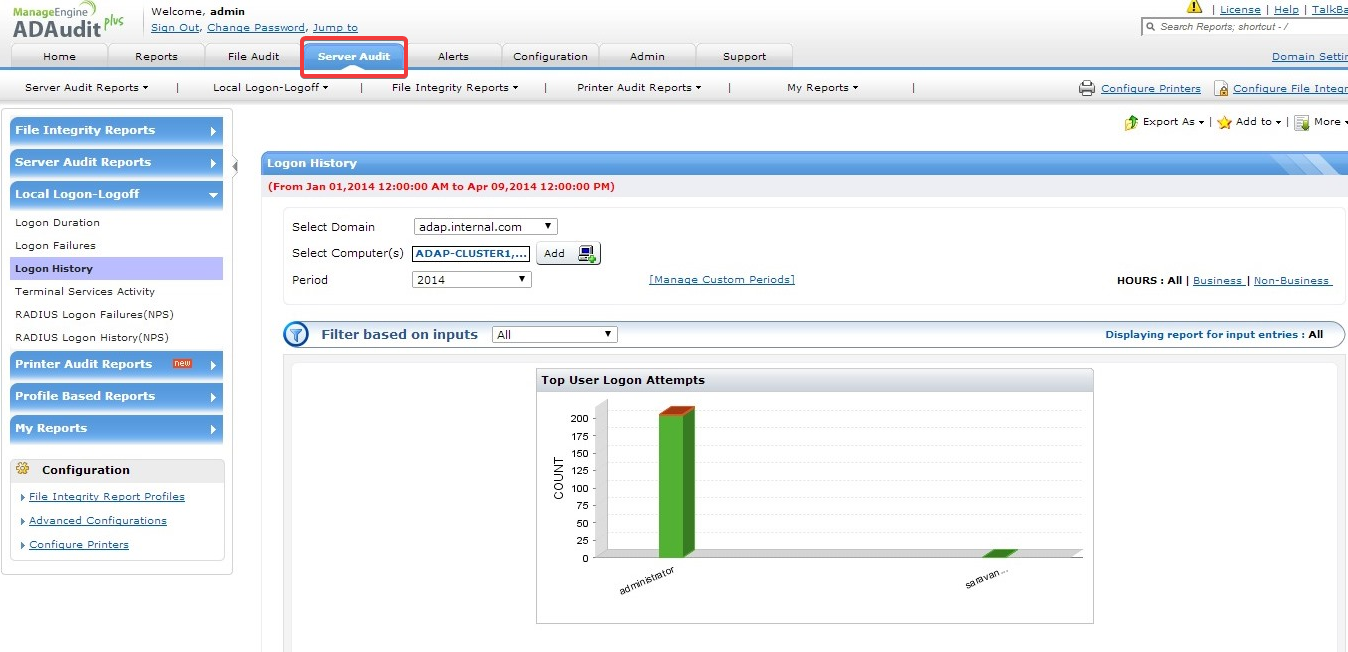1348x652 pixels.
Task: Click the blue filter funnel icon
Action: [296, 335]
